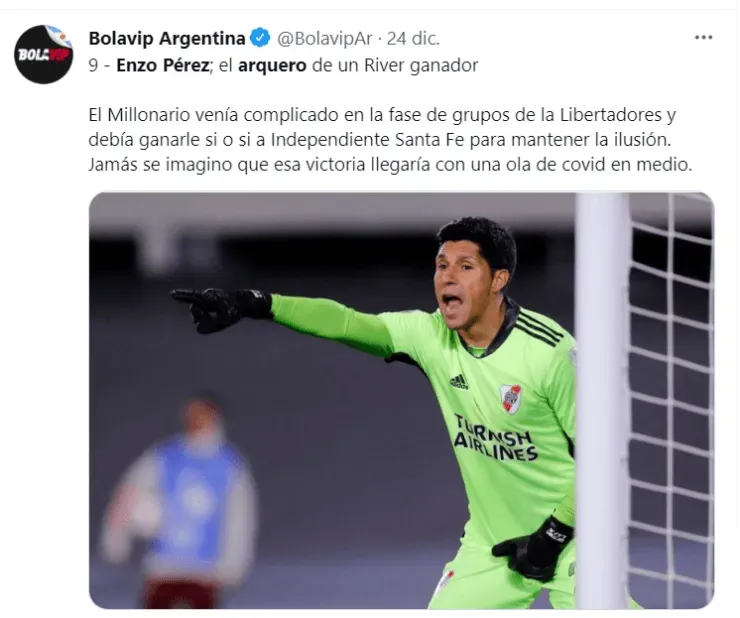Screen dimensions: 740x618
Task: Click the Adidas logo on the green jersey
Action: [x=458, y=381]
